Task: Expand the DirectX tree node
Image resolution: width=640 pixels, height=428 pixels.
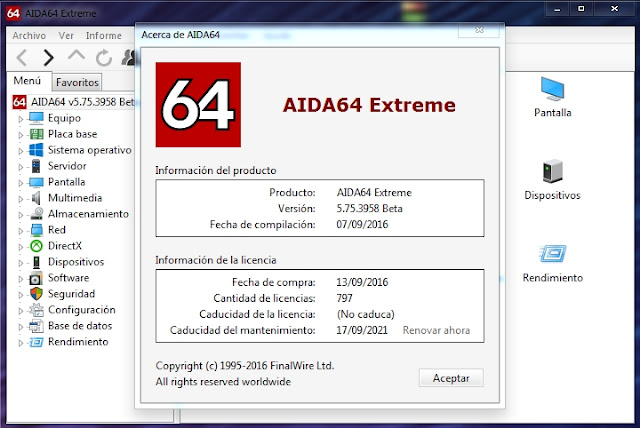Action: (x=20, y=247)
